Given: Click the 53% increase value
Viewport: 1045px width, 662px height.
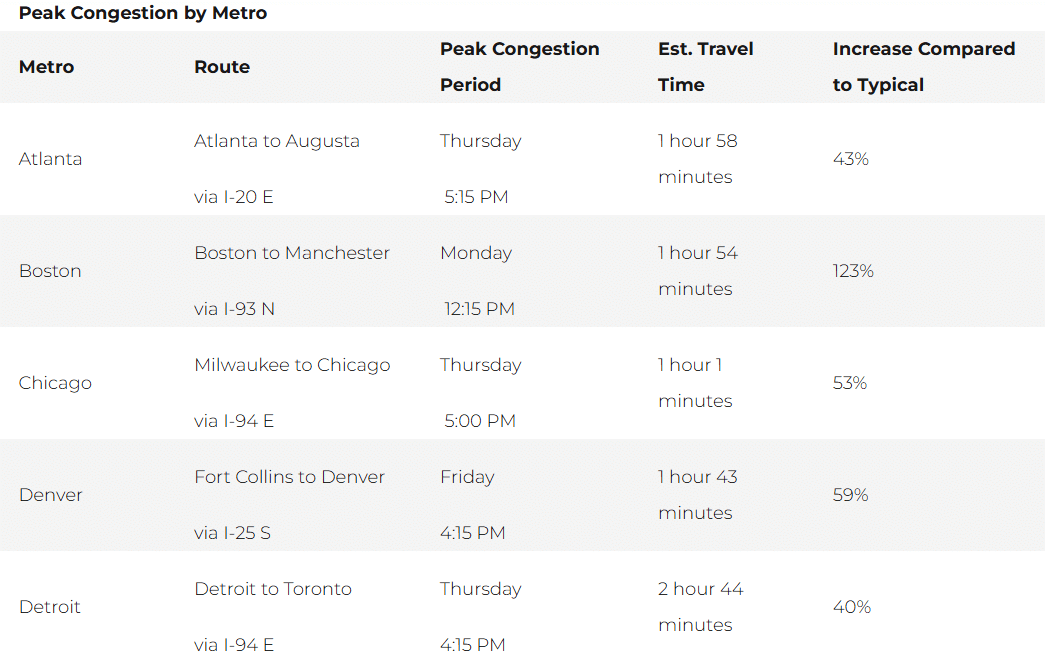Looking at the screenshot, I should click(x=850, y=383).
